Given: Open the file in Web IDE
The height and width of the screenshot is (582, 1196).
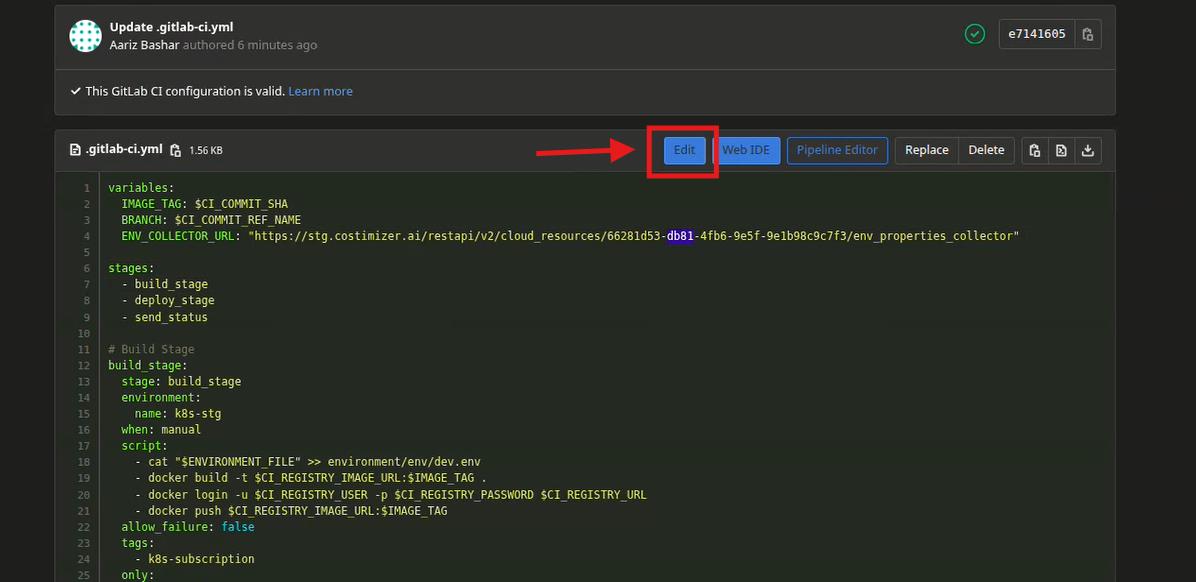Looking at the screenshot, I should (746, 150).
